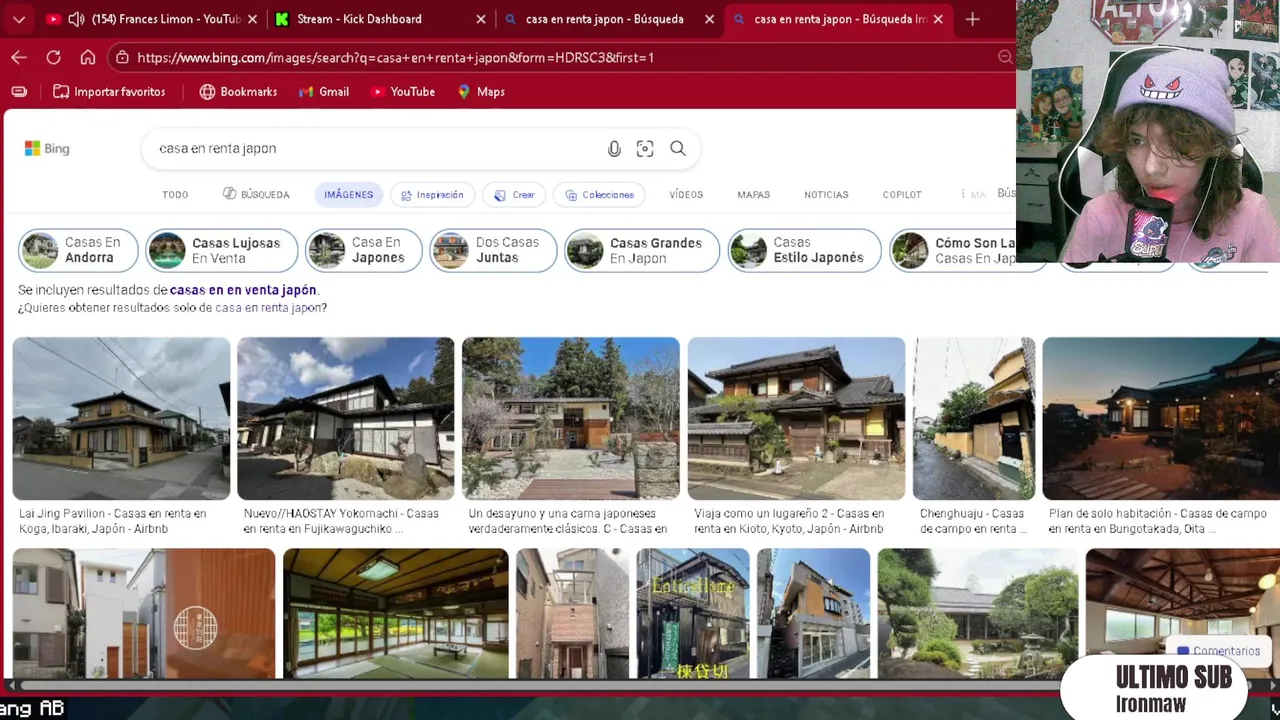Switch to TODO results tab
1280x720 pixels.
175,194
